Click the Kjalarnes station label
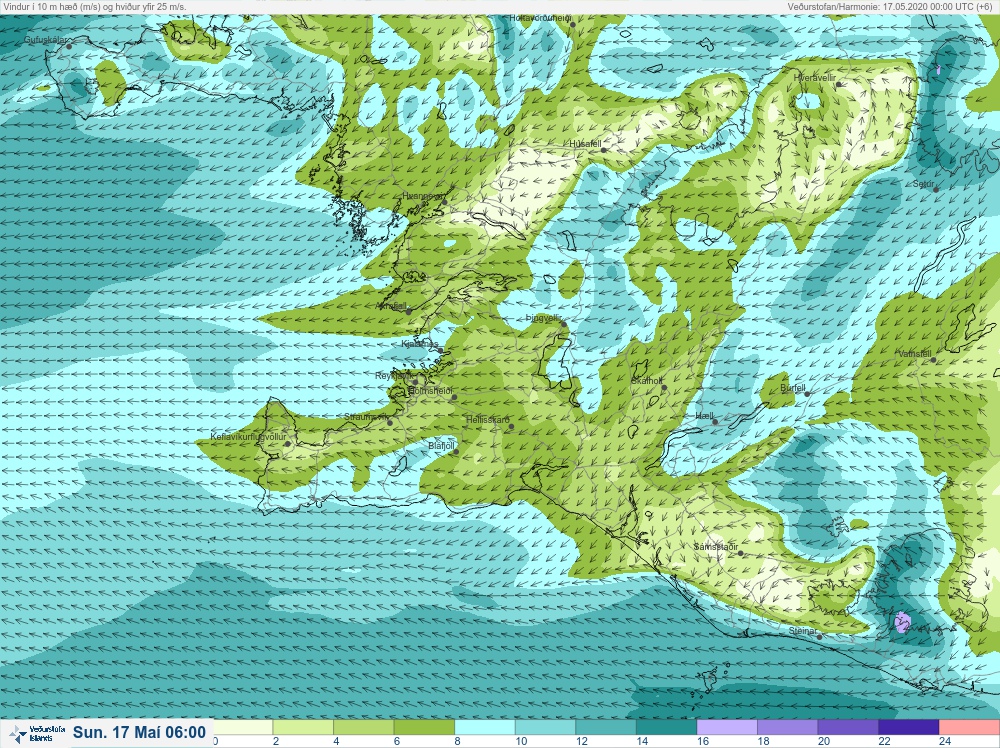This screenshot has height=748, width=1000. click(420, 344)
